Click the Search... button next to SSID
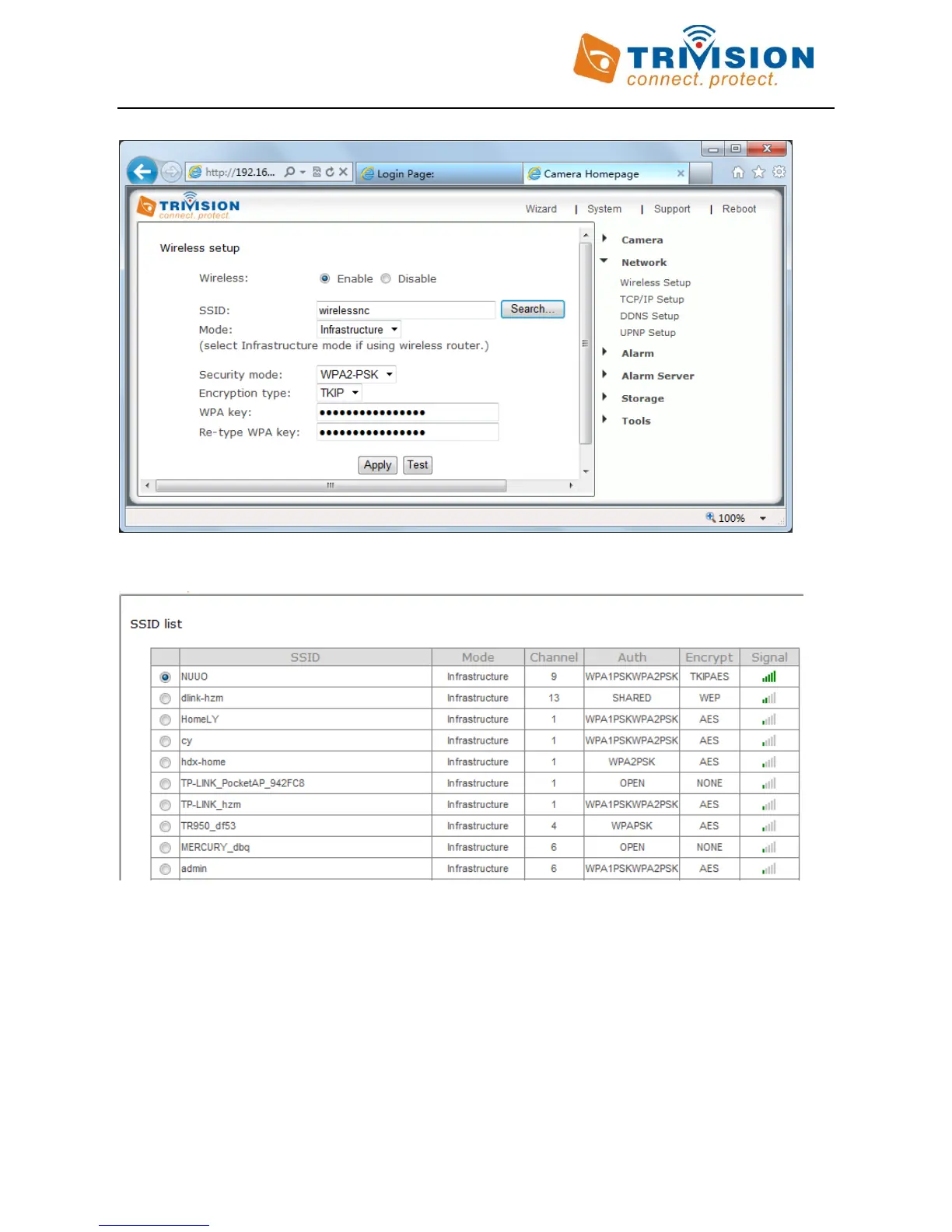This screenshot has width=952, height=1232. pyautogui.click(x=533, y=309)
